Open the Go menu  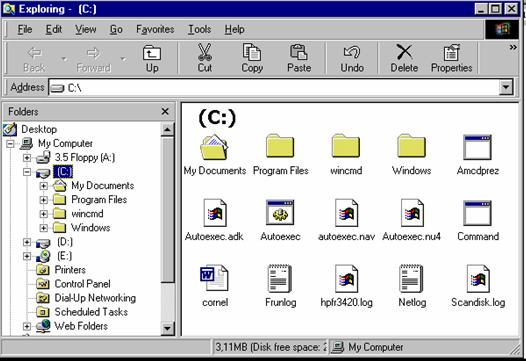[116, 30]
